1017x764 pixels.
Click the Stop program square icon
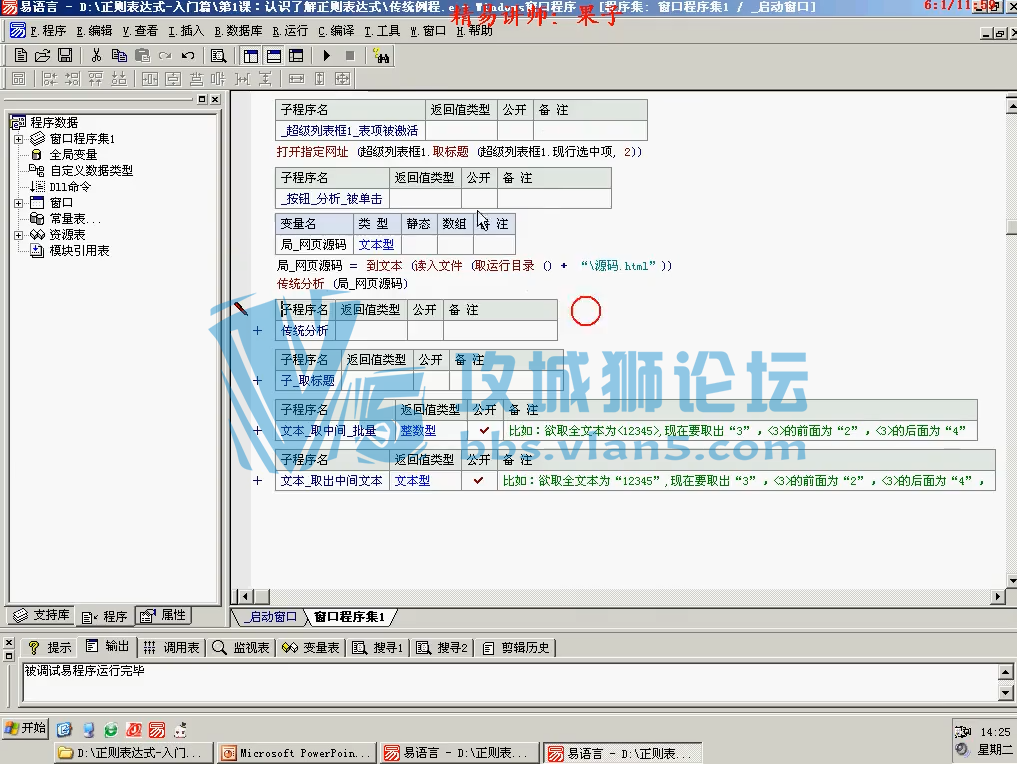(350, 56)
